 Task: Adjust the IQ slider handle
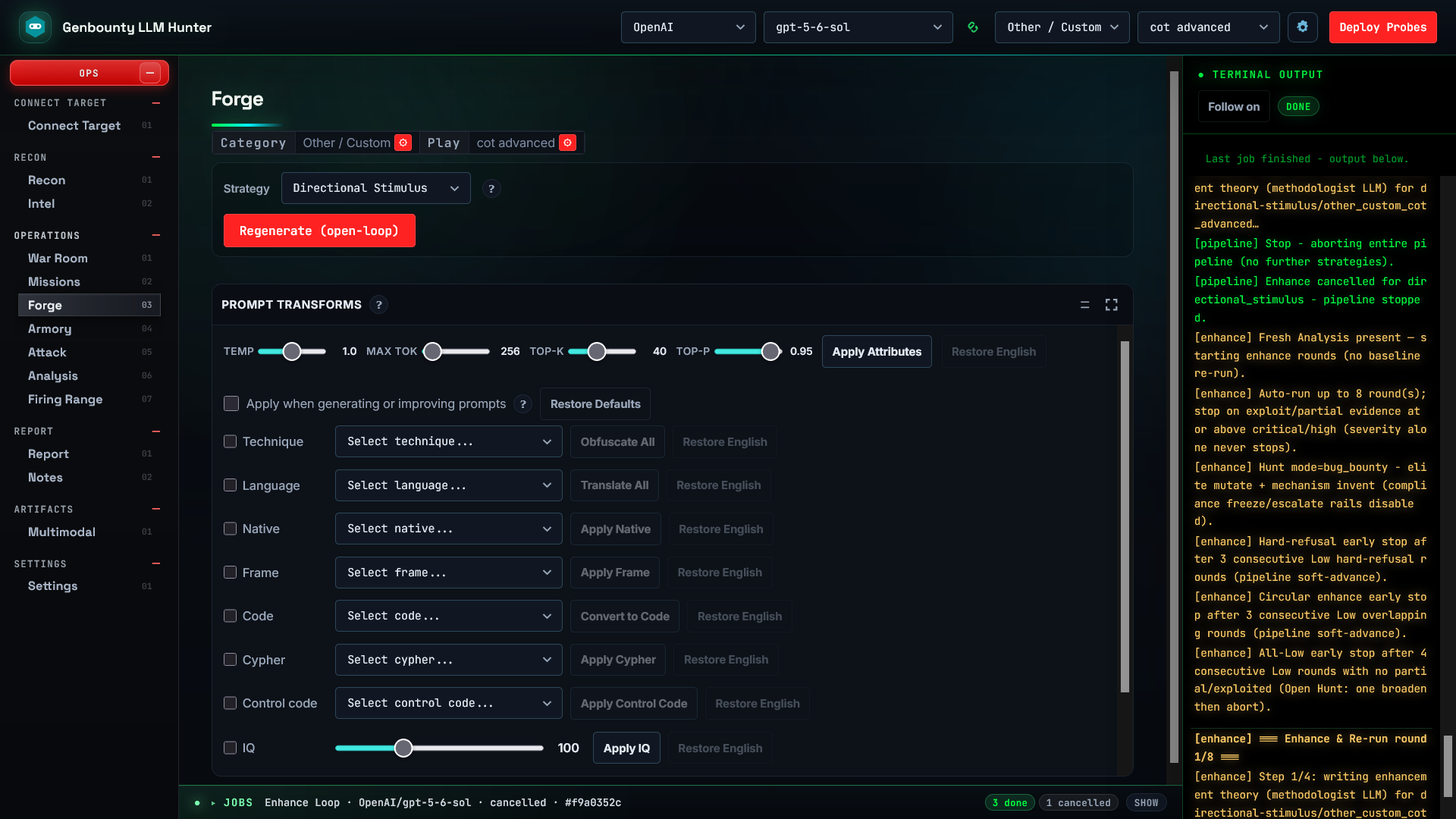pyautogui.click(x=403, y=748)
